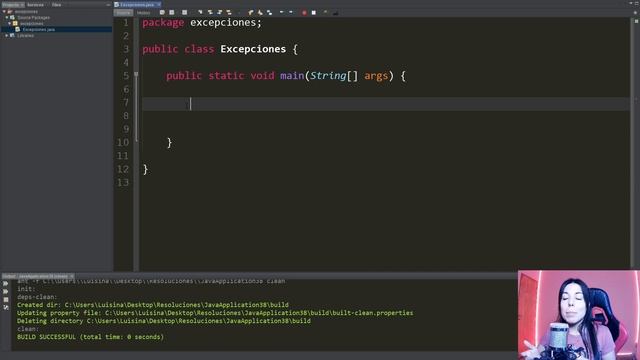The width and height of the screenshot is (640, 360).
Task: Click the 'main' method name in code
Action: 292,76
